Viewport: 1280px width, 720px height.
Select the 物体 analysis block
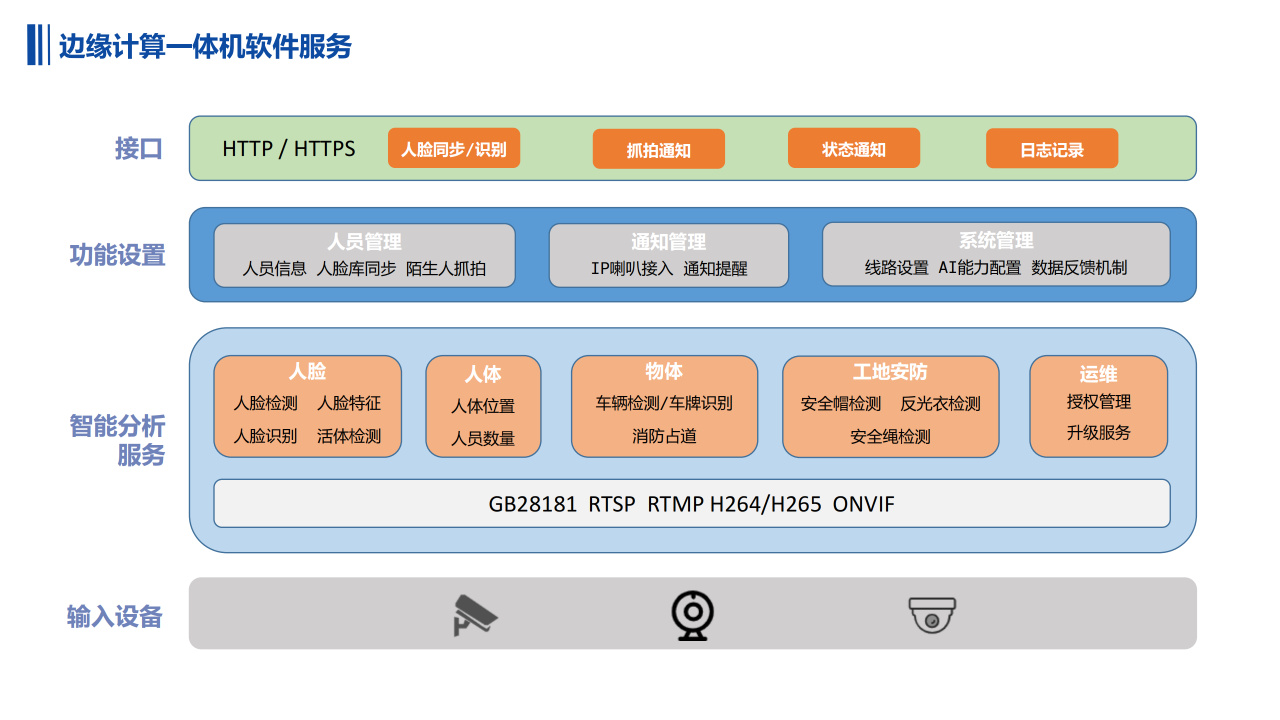click(664, 406)
